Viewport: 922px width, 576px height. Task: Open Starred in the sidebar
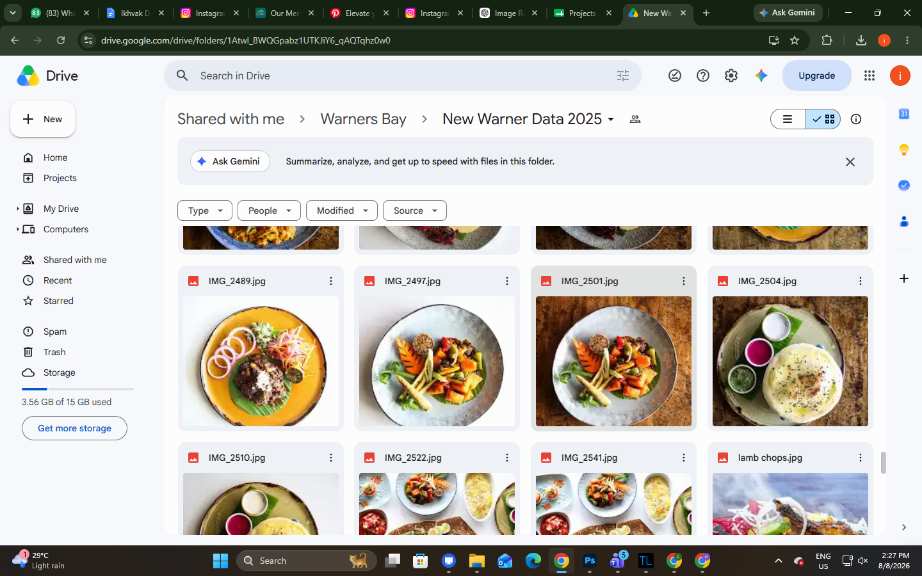[x=58, y=301]
